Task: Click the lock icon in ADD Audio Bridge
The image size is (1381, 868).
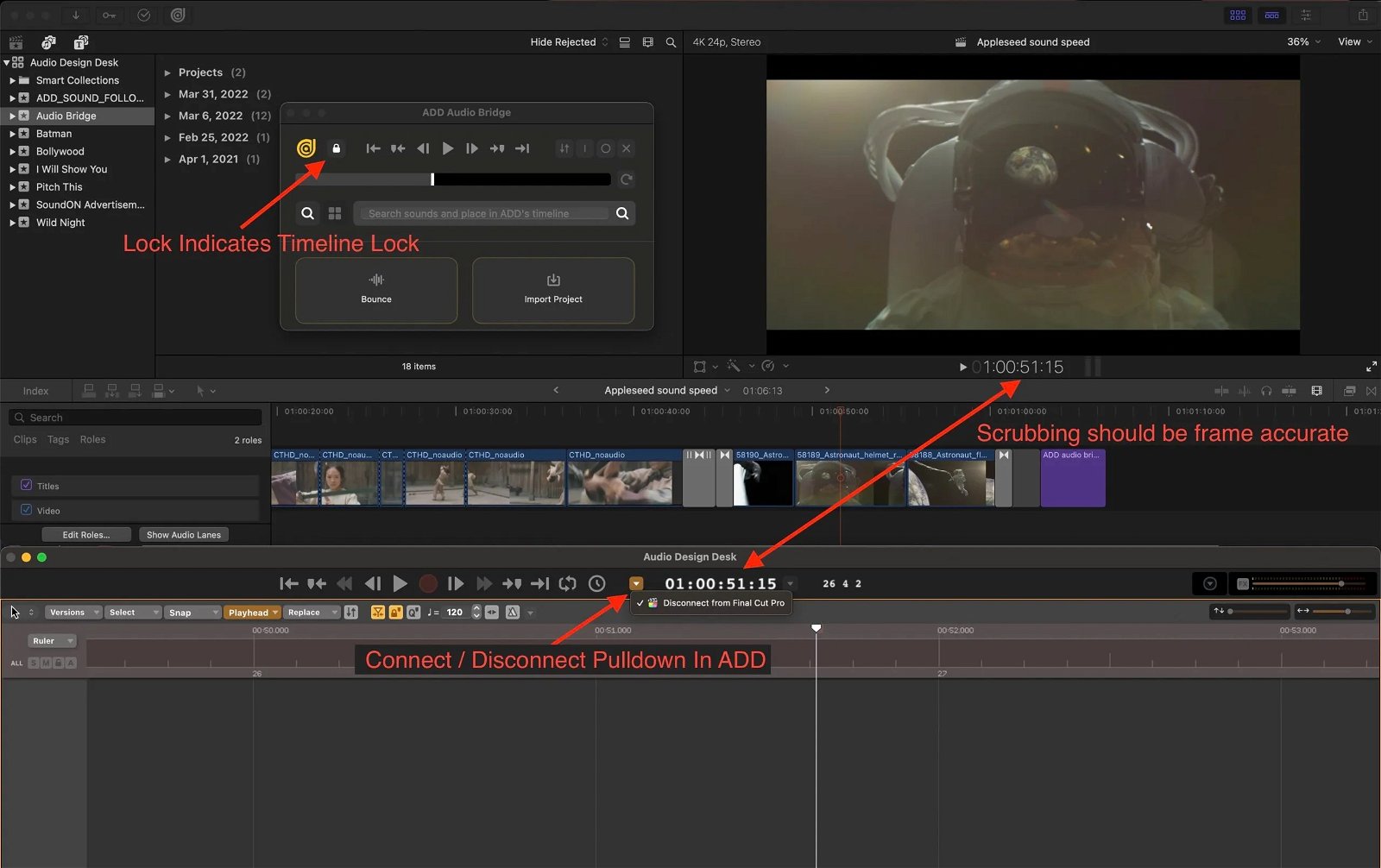Action: [x=337, y=148]
